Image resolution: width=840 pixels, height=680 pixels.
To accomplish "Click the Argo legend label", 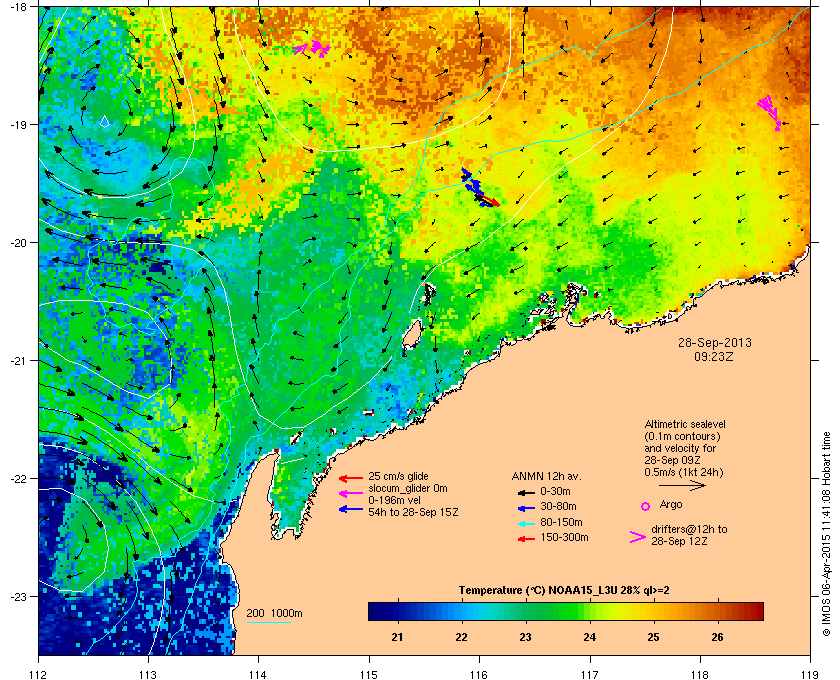I will [671, 505].
